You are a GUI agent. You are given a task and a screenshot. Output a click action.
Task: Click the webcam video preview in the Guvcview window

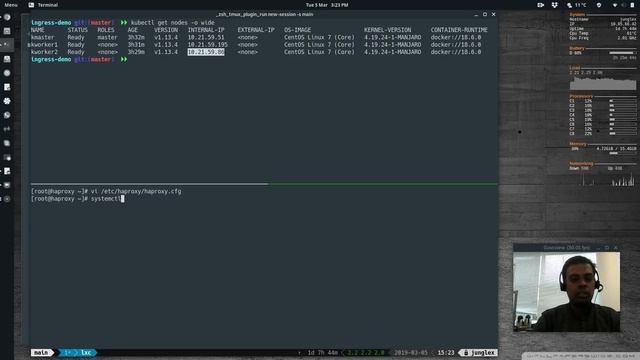click(567, 292)
